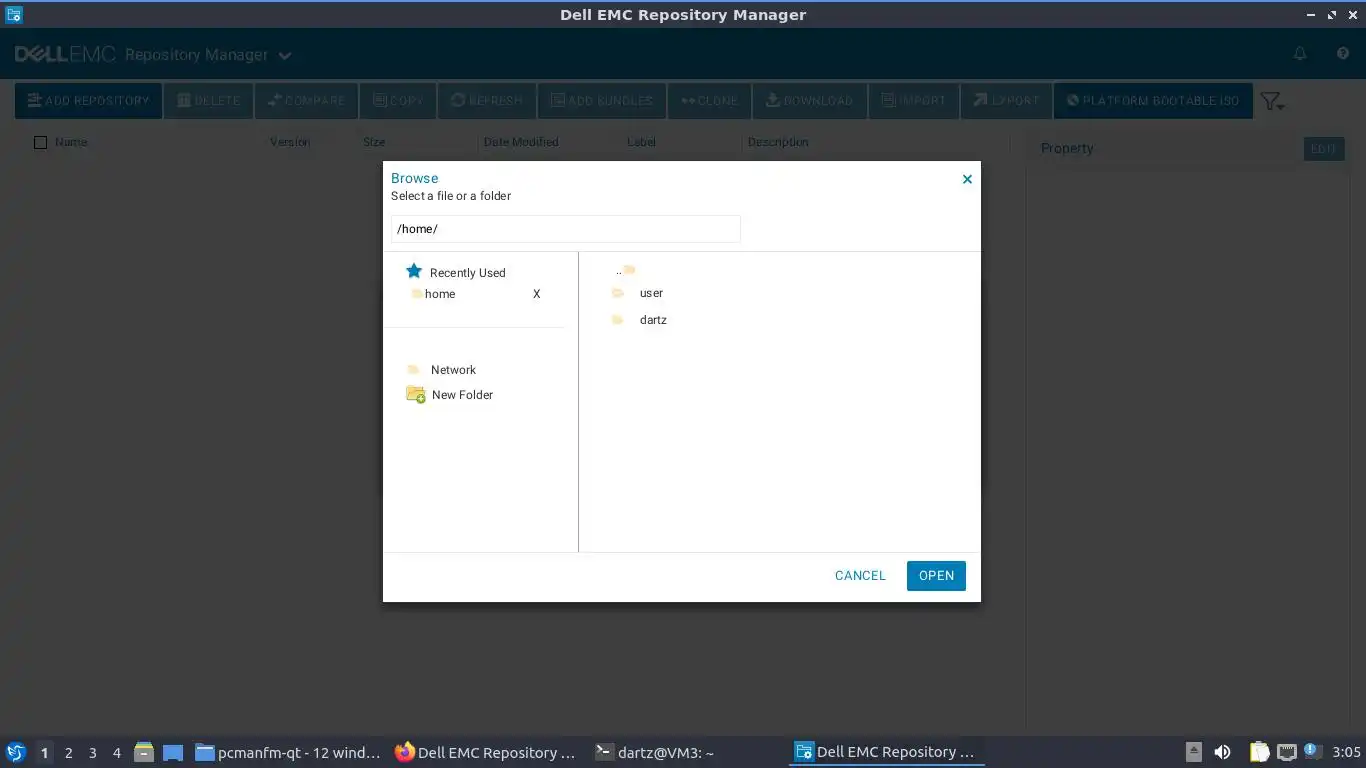This screenshot has height=768, width=1366.
Task: Remove home from recent list with X
Action: [x=537, y=294]
